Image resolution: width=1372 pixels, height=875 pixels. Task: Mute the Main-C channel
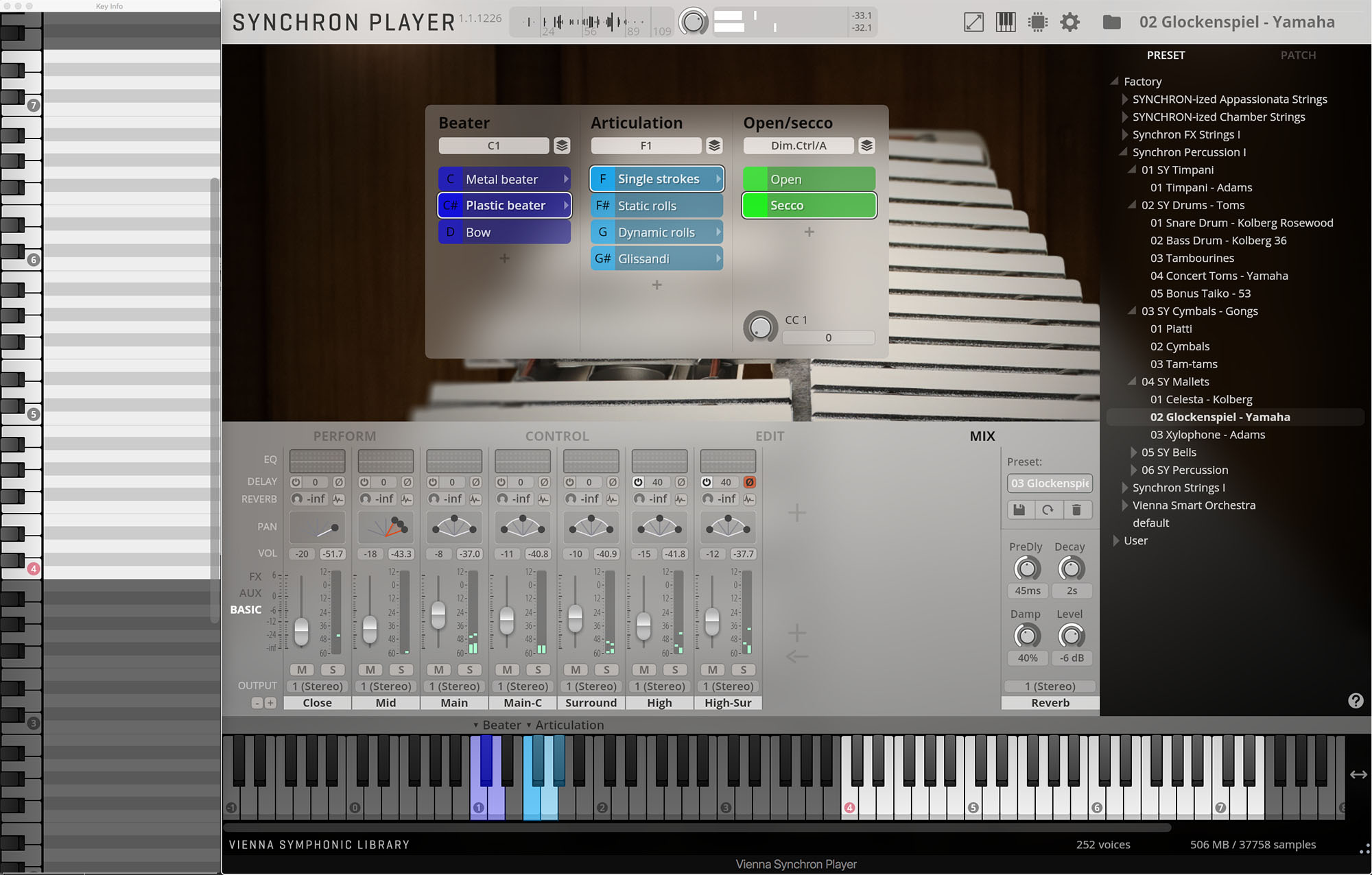[507, 669]
